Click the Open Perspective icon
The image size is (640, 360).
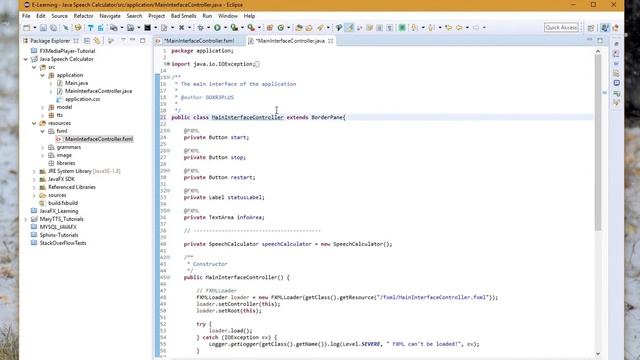click(x=591, y=28)
